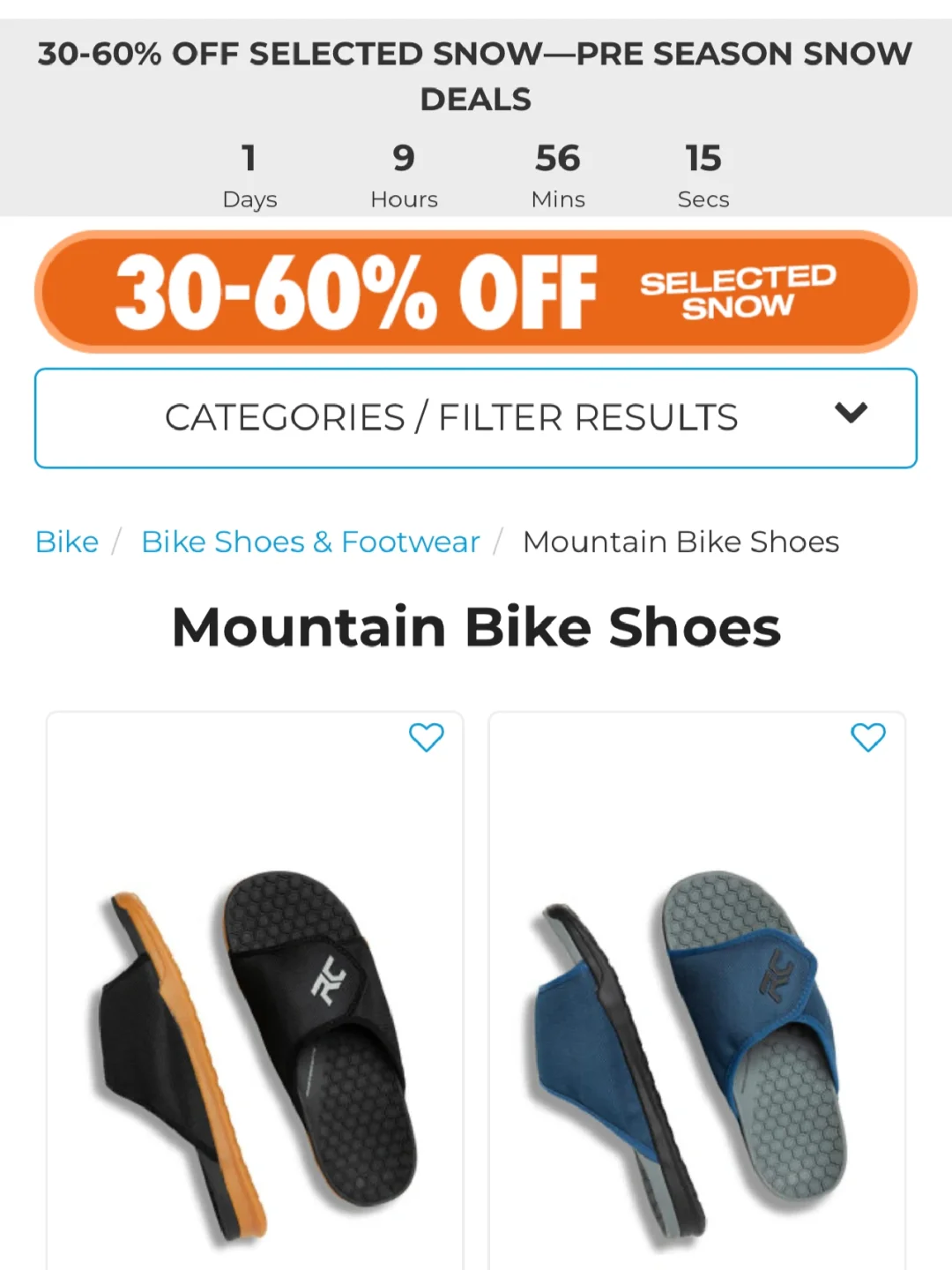
Task: Open the Categories / Filter Results text label
Action: (451, 417)
